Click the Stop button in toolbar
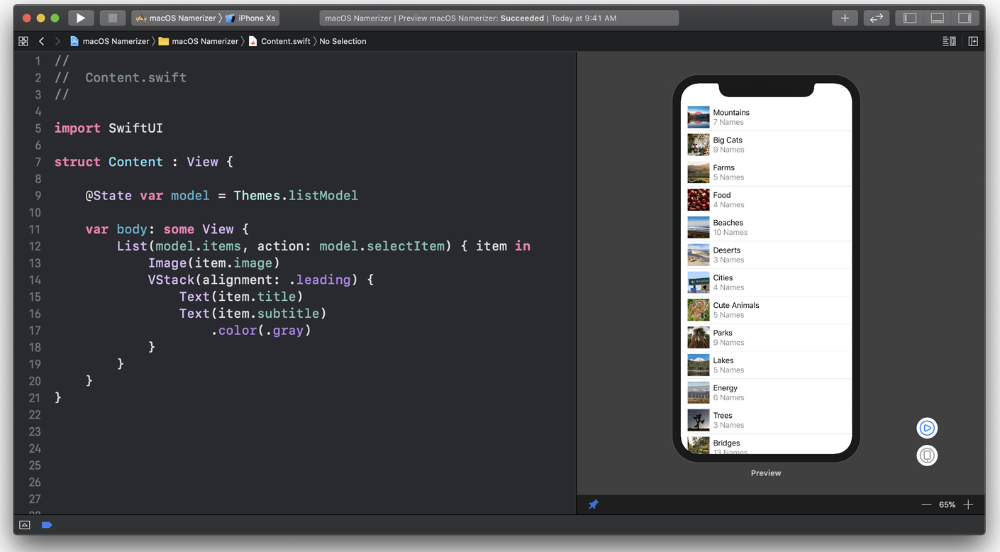 click(112, 18)
